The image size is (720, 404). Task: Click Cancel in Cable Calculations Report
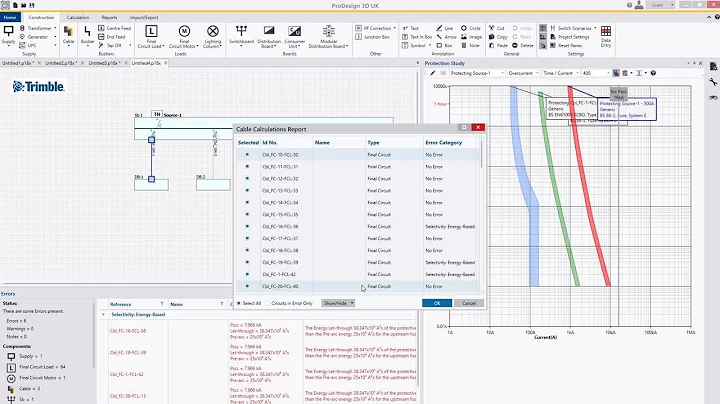(x=469, y=303)
